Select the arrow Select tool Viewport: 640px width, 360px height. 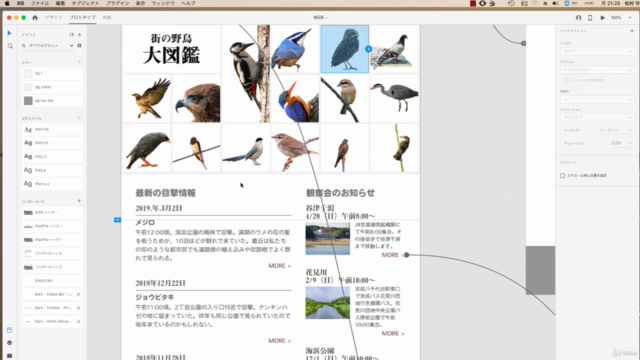point(10,33)
